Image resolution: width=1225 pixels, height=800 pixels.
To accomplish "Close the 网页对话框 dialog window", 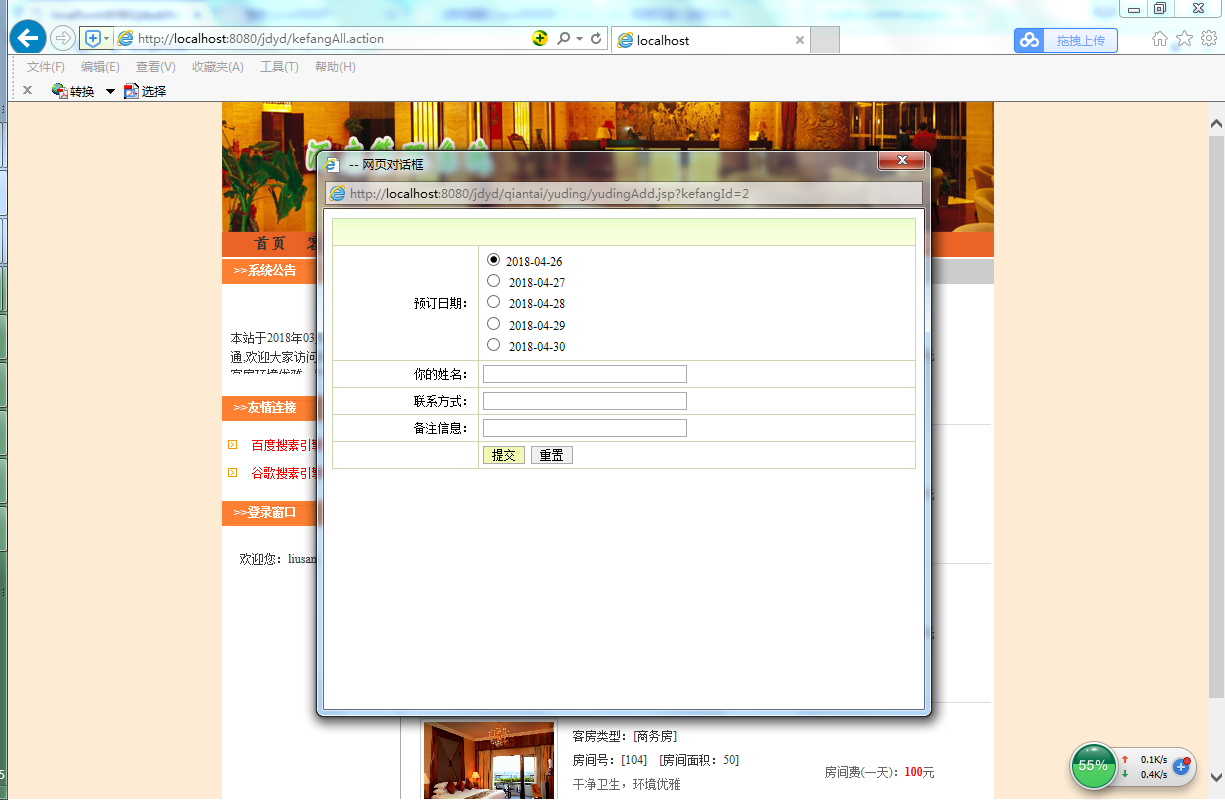I will 902,160.
